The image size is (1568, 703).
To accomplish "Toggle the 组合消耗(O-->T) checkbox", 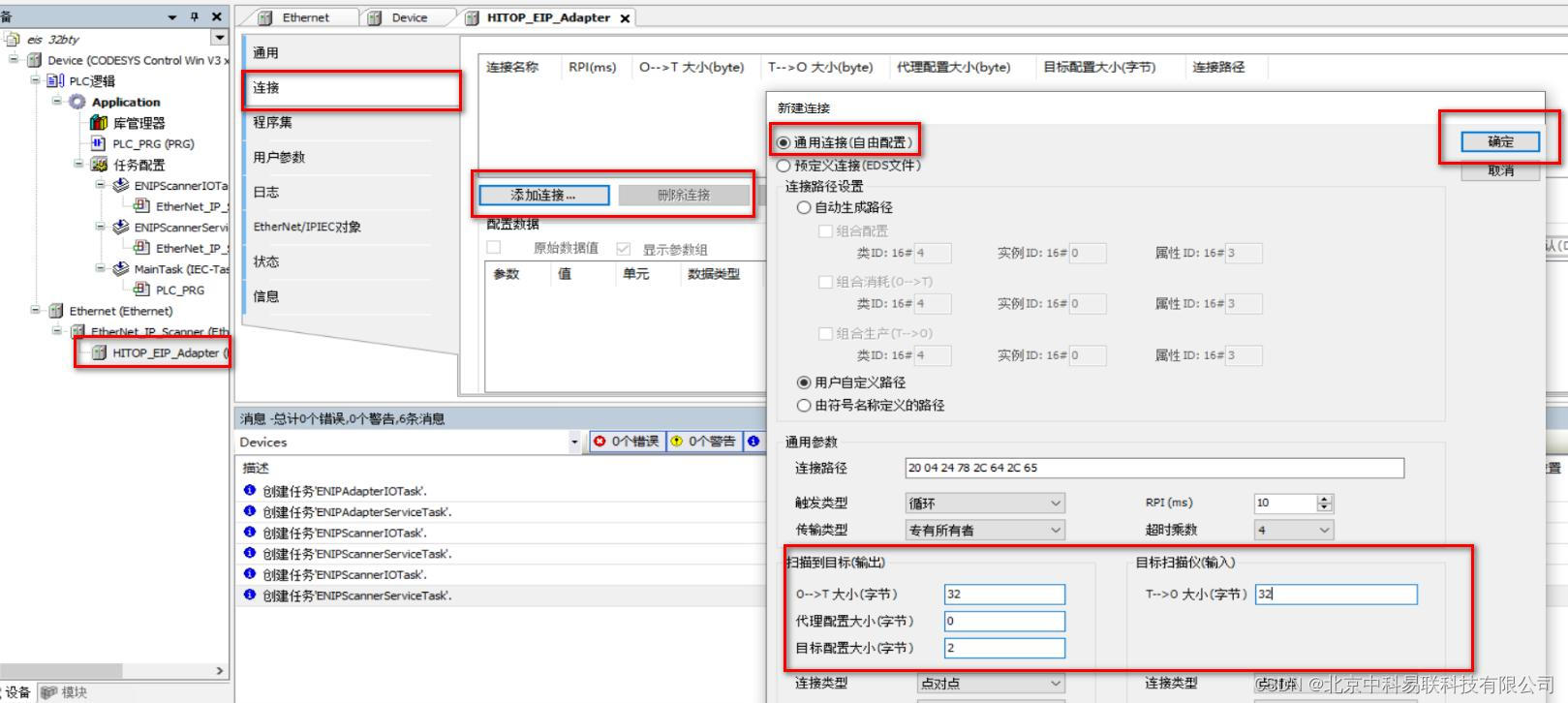I will [x=825, y=282].
